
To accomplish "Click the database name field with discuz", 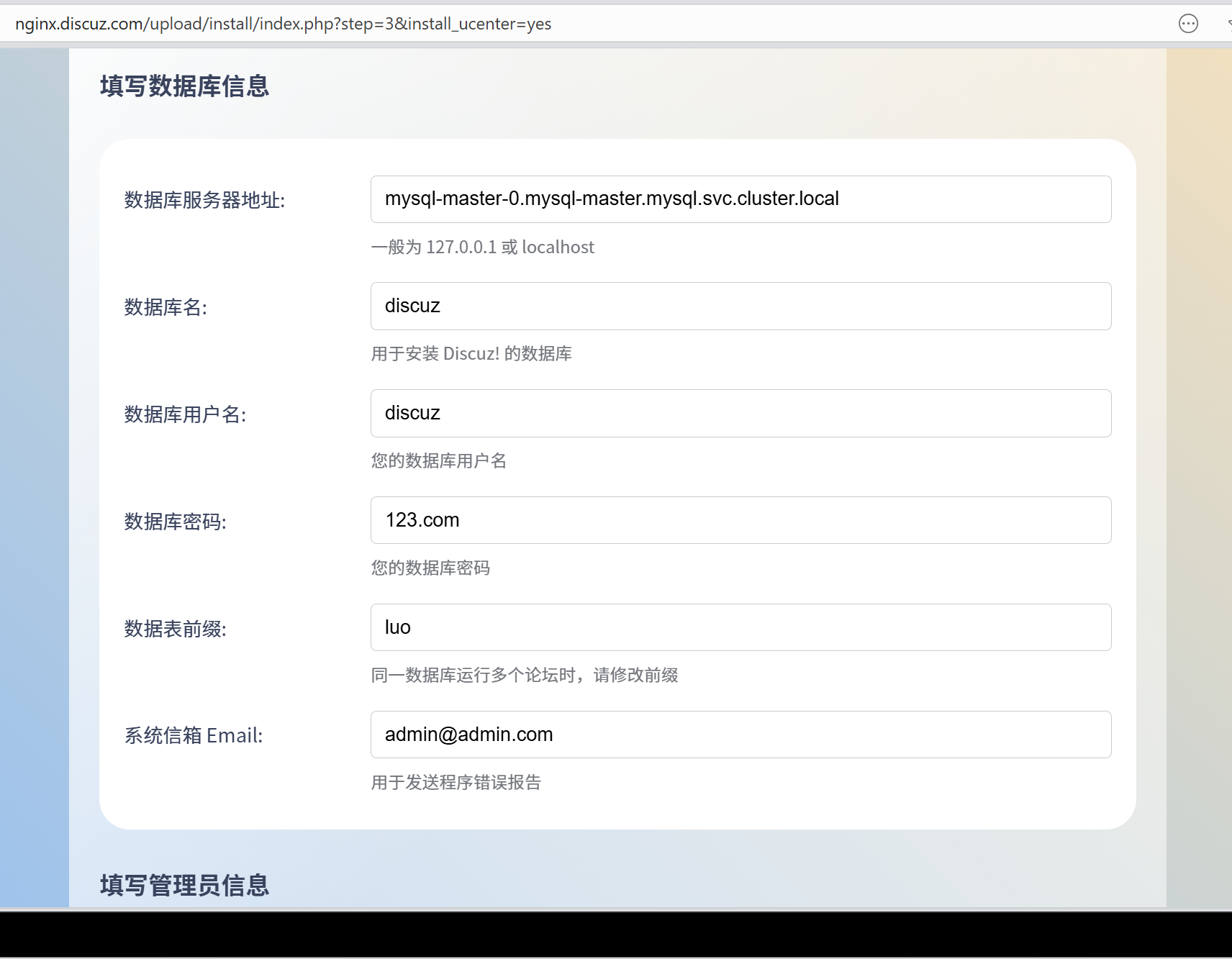I will coord(740,306).
